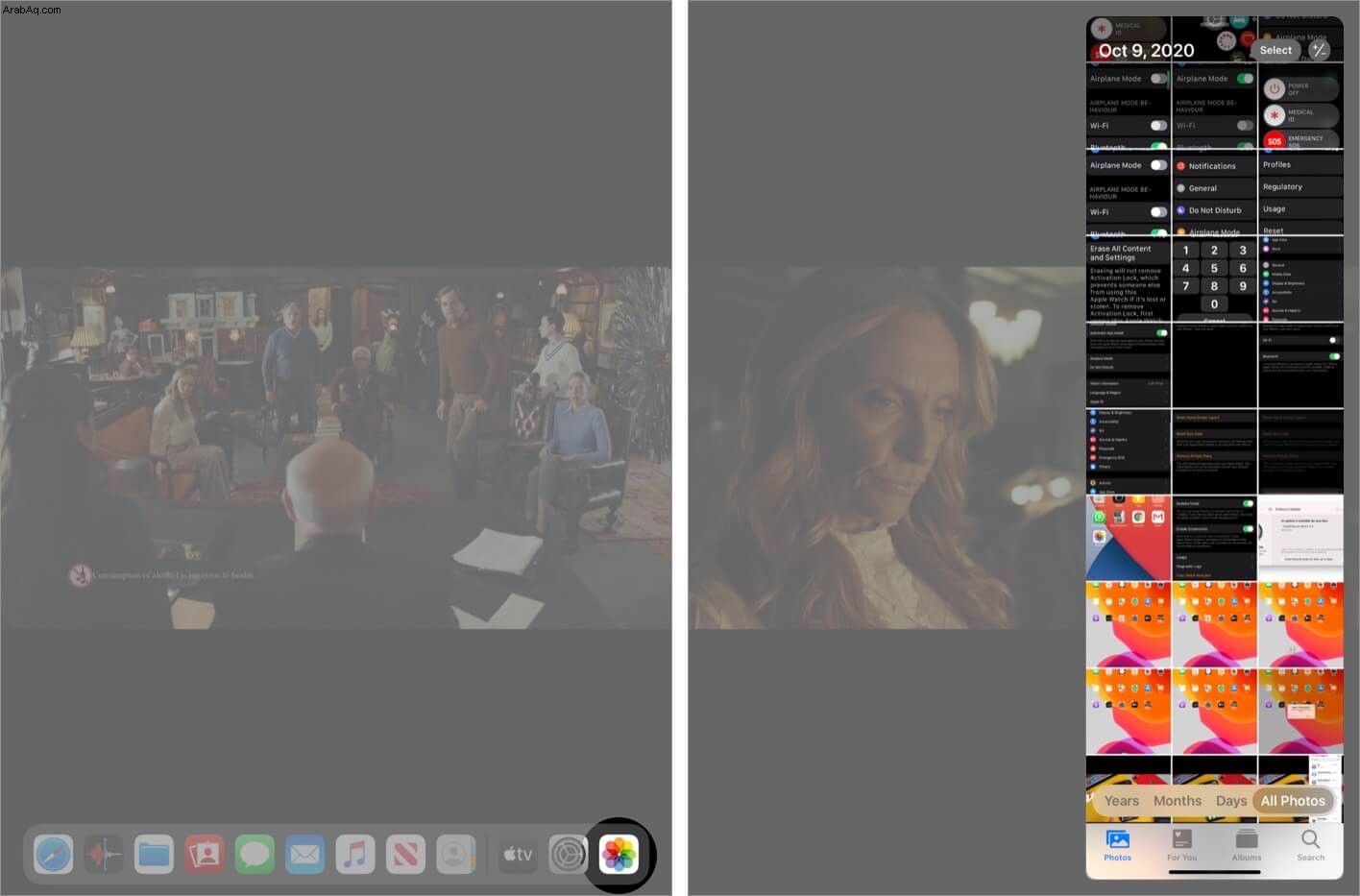Open thumbnail with Power Off and SOS sliders
Screen dimensions: 1360x896
(1300, 106)
